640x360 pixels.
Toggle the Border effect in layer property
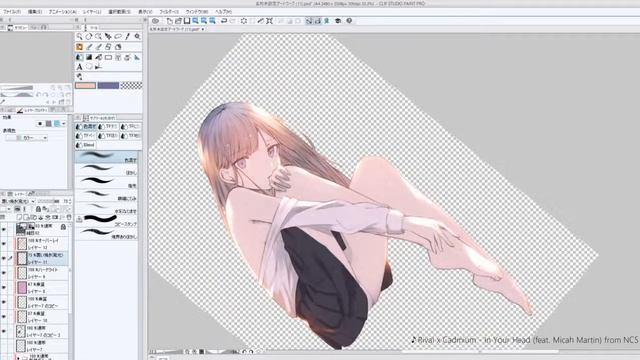(x=40, y=123)
